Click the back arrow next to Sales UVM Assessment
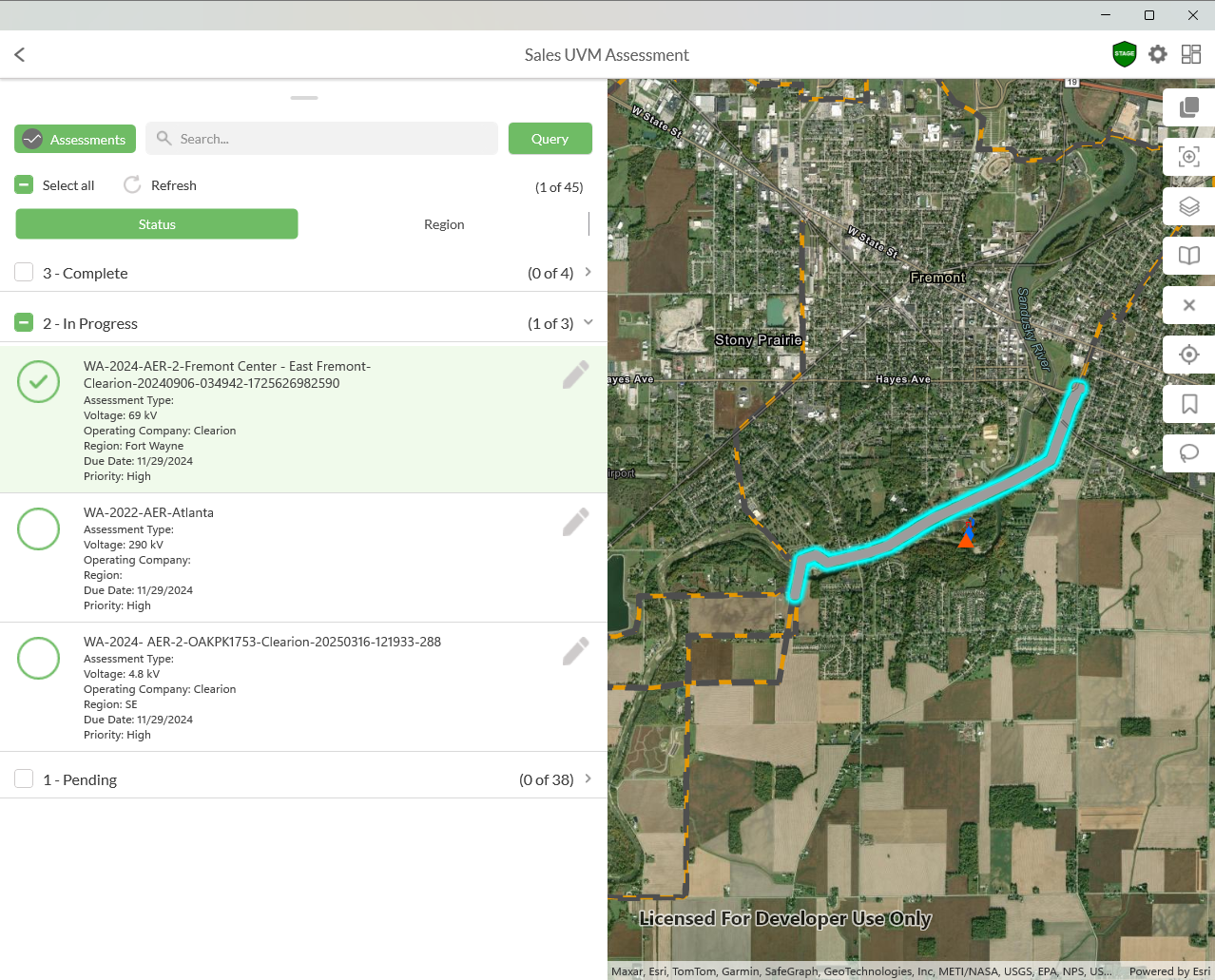The width and height of the screenshot is (1215, 980). pos(19,54)
